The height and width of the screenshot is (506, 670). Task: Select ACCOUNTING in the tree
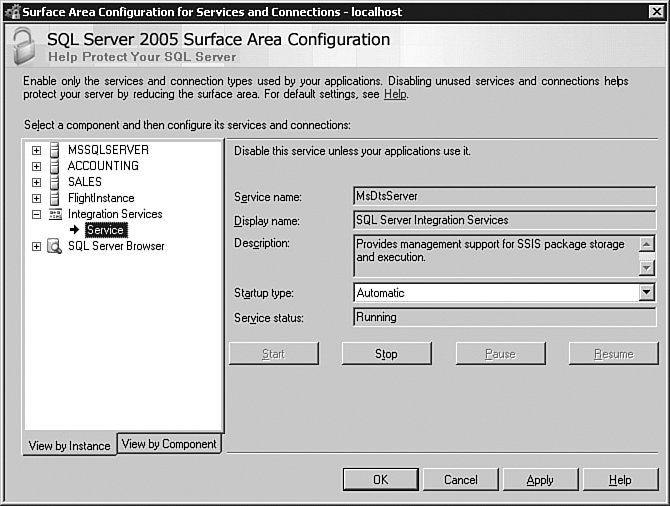(x=103, y=166)
